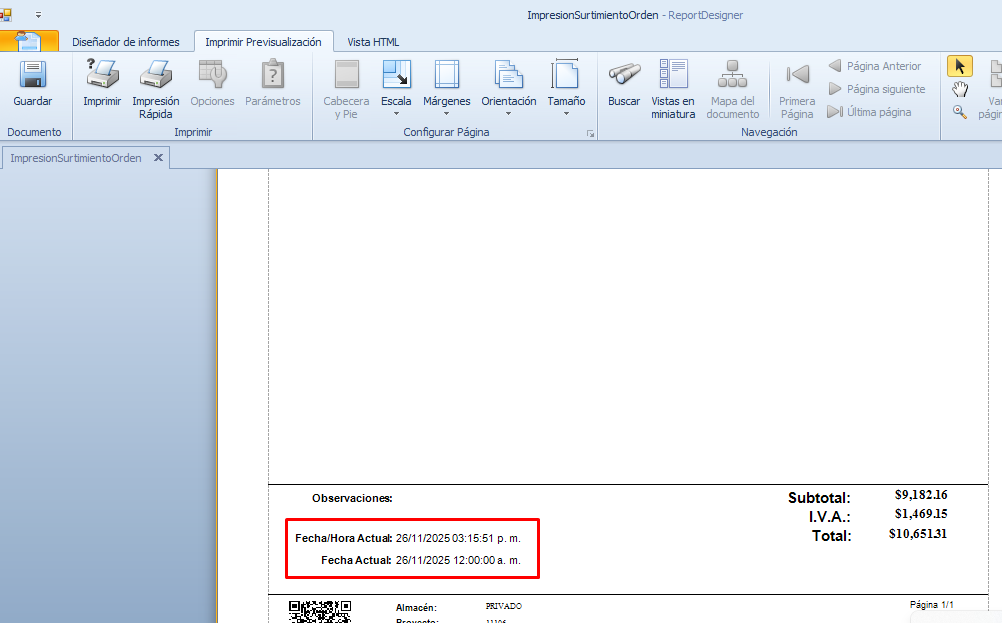Expand the Escala dropdown
The image size is (1002, 623).
tap(396, 89)
